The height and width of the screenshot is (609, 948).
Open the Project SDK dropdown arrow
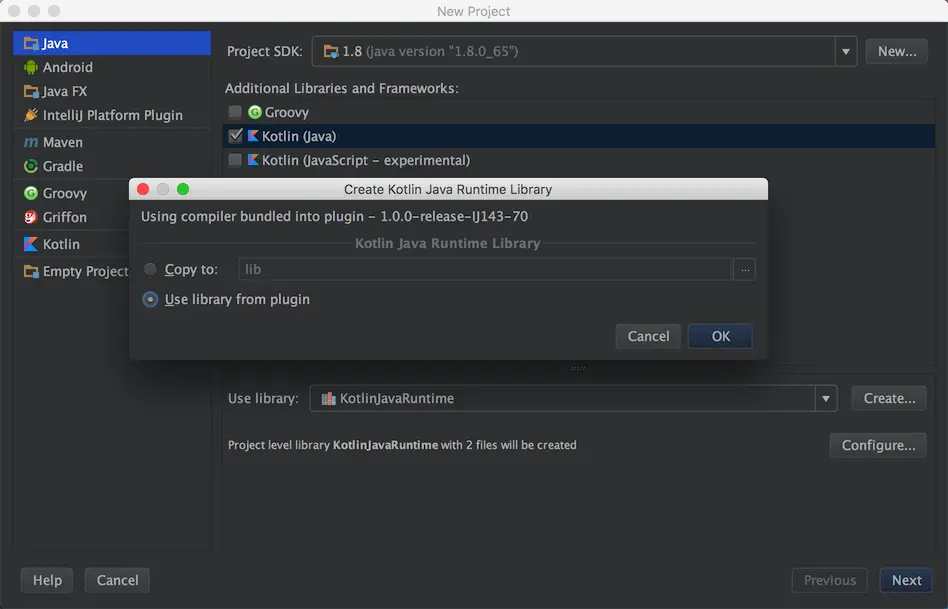[x=846, y=51]
